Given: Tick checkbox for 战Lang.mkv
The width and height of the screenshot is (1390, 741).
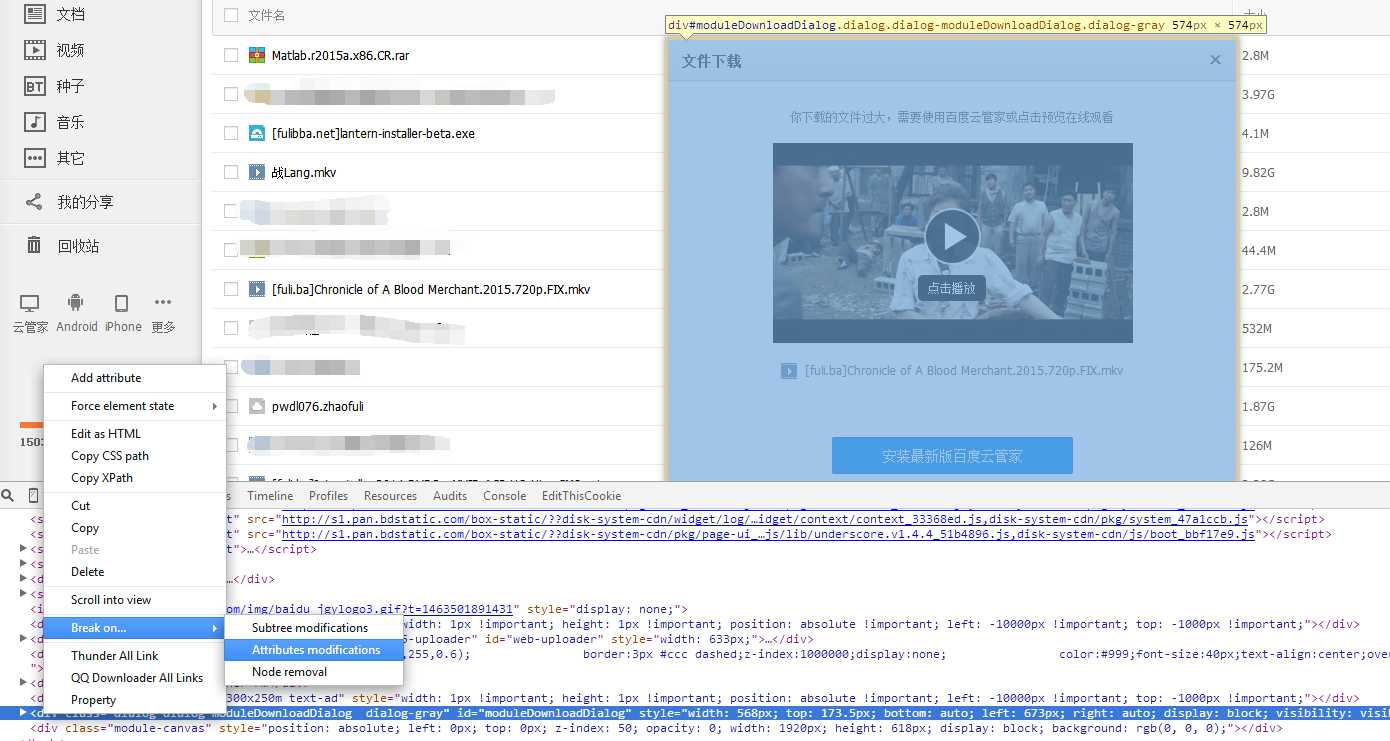Looking at the screenshot, I should tap(231, 172).
